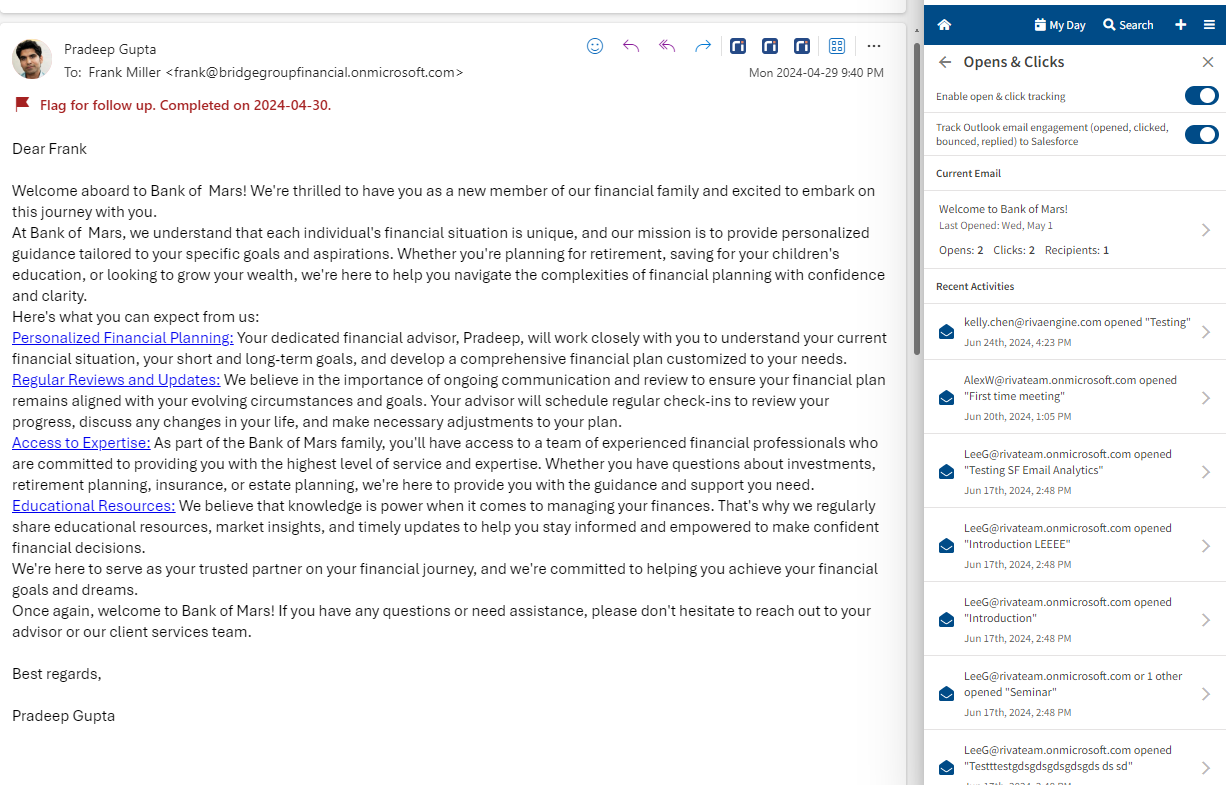Close the Opens & Clicks panel

pos(1207,62)
